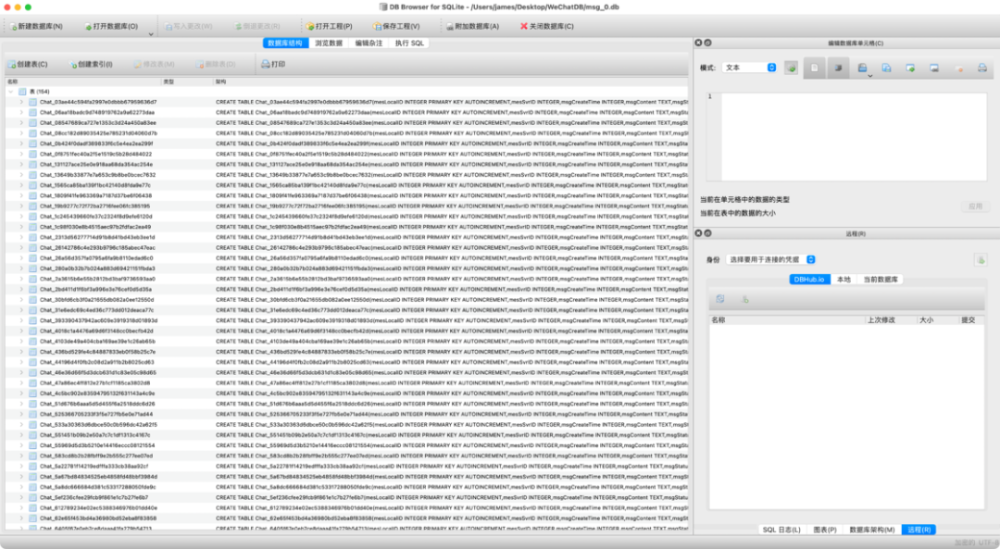Switch to the 浏览数据 tab
The width and height of the screenshot is (1000, 549).
pos(329,43)
